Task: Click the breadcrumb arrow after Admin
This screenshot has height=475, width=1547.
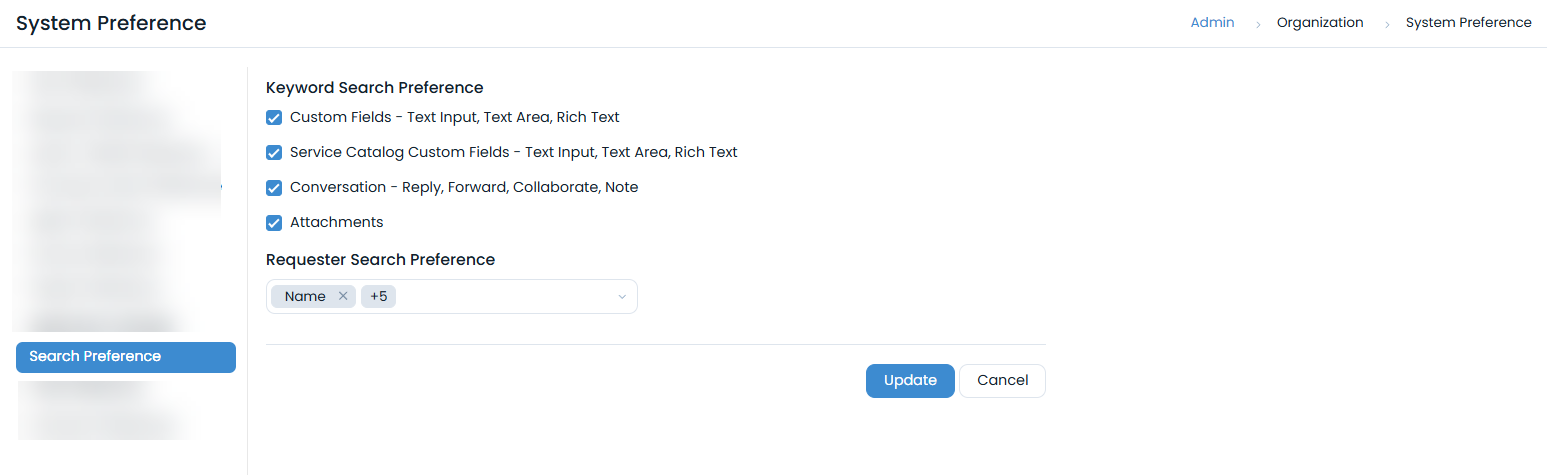Action: pyautogui.click(x=1257, y=23)
